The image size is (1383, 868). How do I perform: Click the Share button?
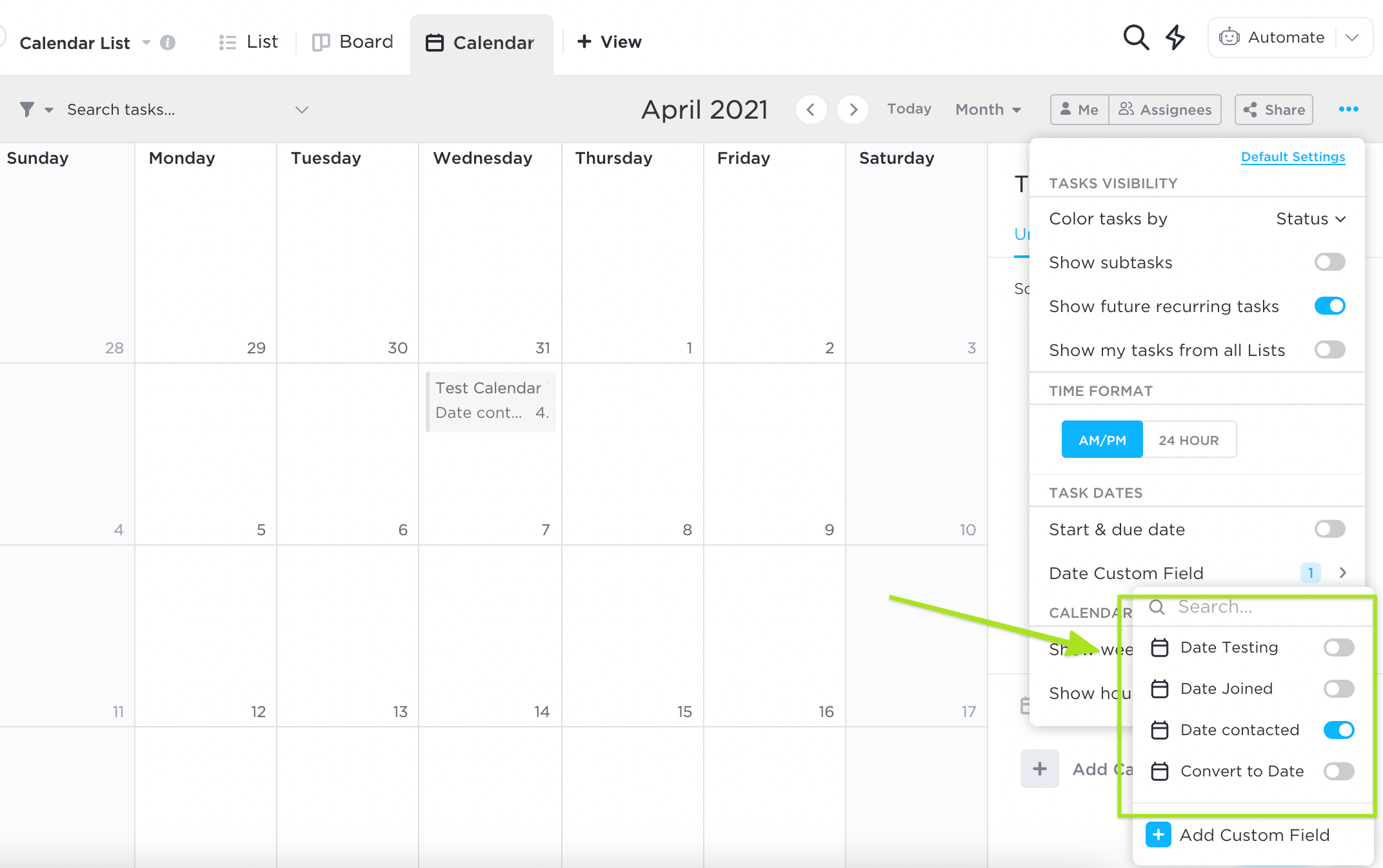1274,110
